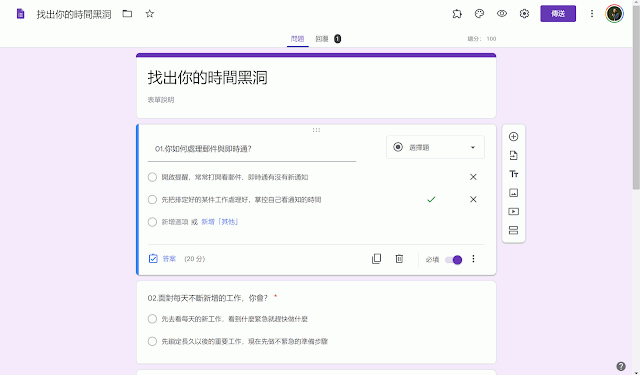The width and height of the screenshot is (640, 375).
Task: Open the Google account avatar
Action: tap(614, 14)
